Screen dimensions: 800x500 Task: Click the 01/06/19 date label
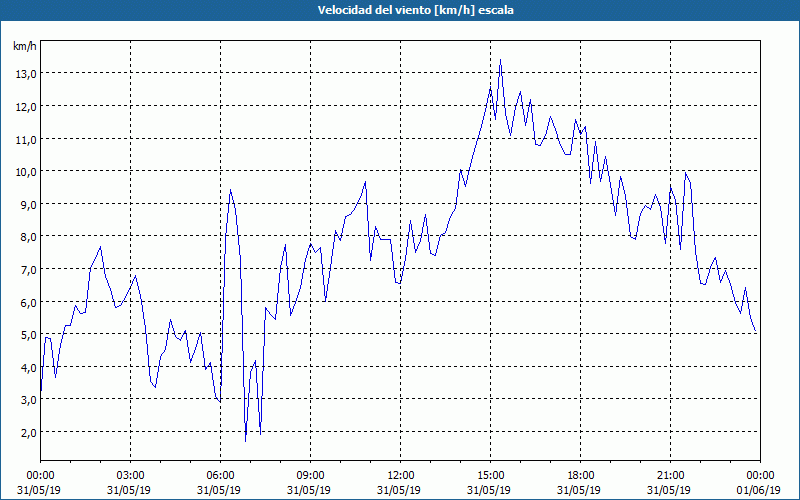coord(759,490)
